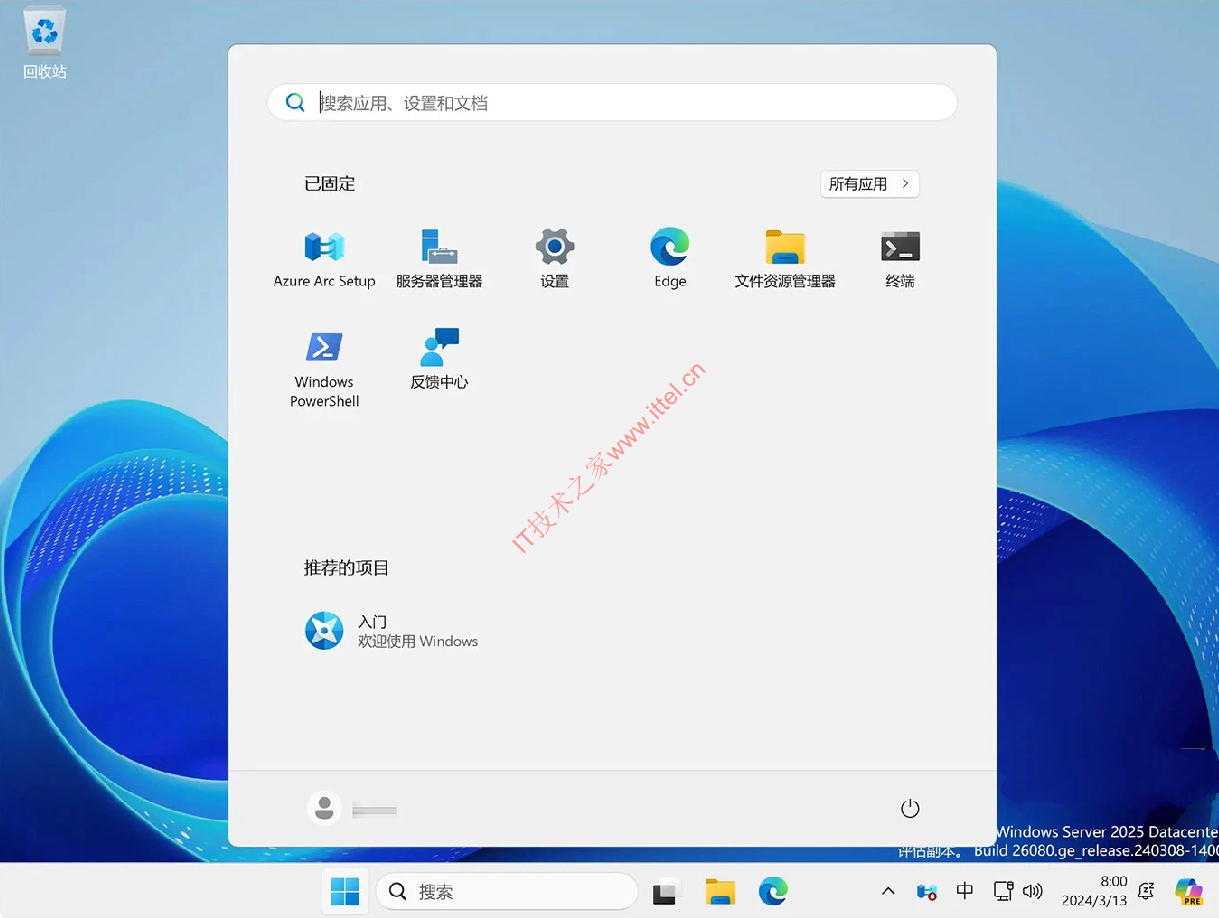Image resolution: width=1219 pixels, height=918 pixels.
Task: Click the Start button on taskbar
Action: coord(345,891)
